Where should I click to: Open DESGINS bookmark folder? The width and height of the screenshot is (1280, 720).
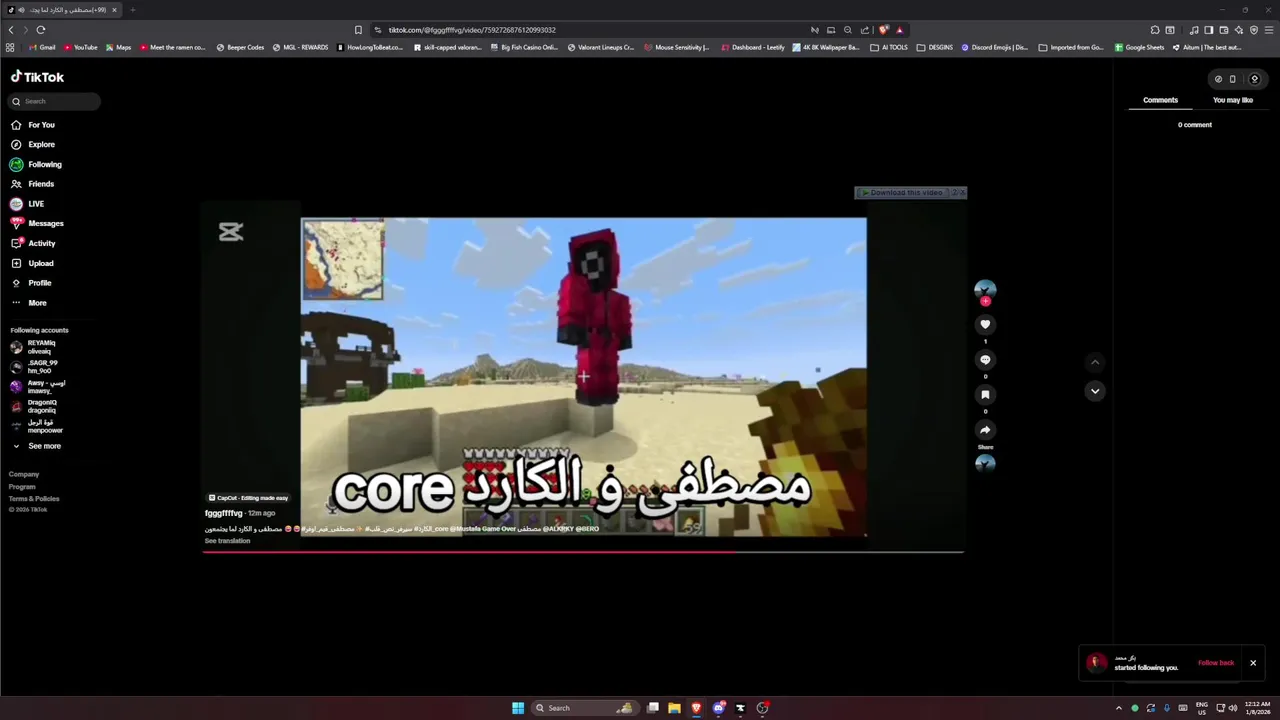(x=935, y=47)
